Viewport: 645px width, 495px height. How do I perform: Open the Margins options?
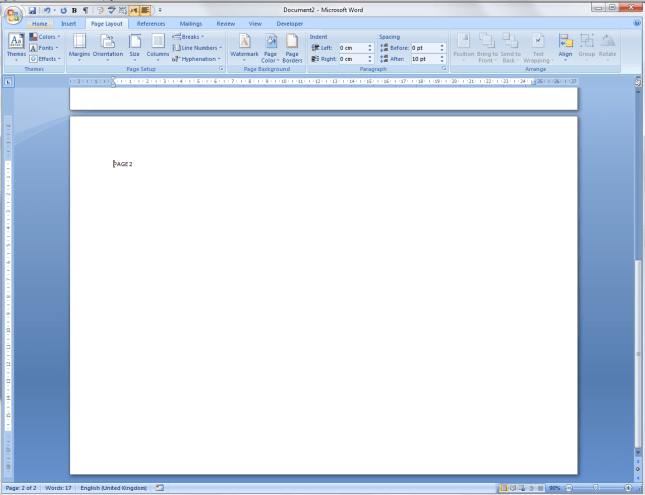pyautogui.click(x=80, y=45)
